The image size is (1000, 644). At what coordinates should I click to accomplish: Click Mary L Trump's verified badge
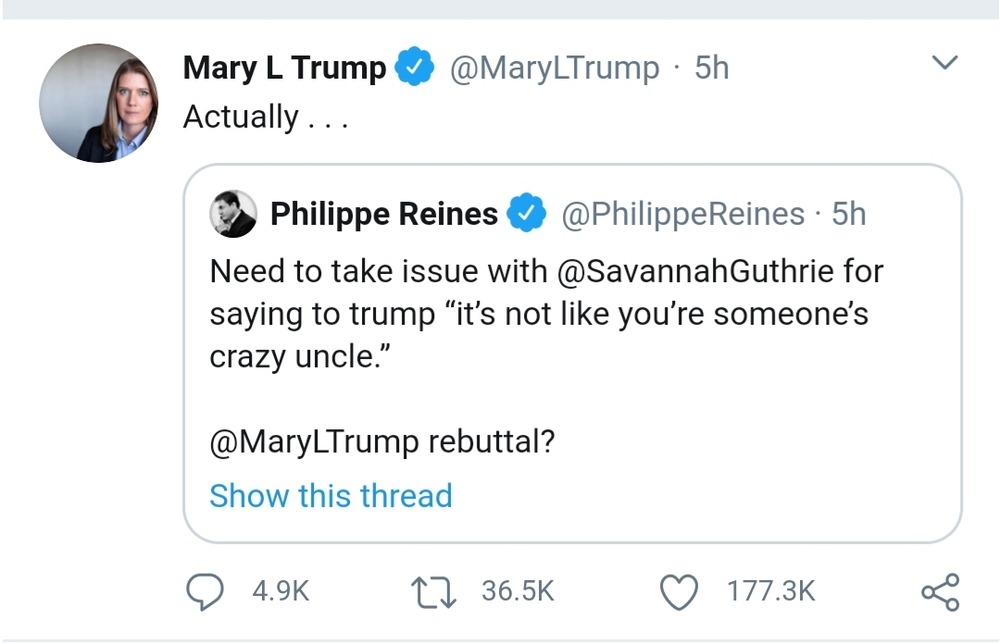click(x=415, y=66)
